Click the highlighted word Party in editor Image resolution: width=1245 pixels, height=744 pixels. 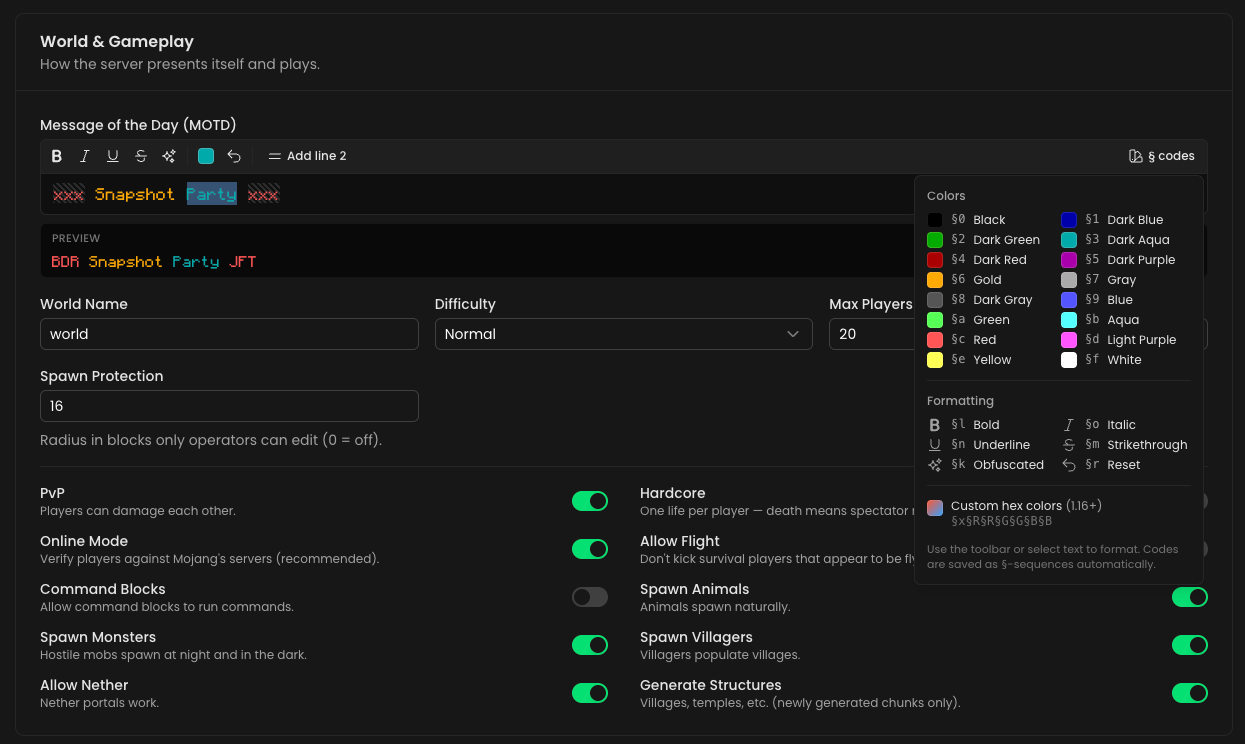(x=212, y=194)
